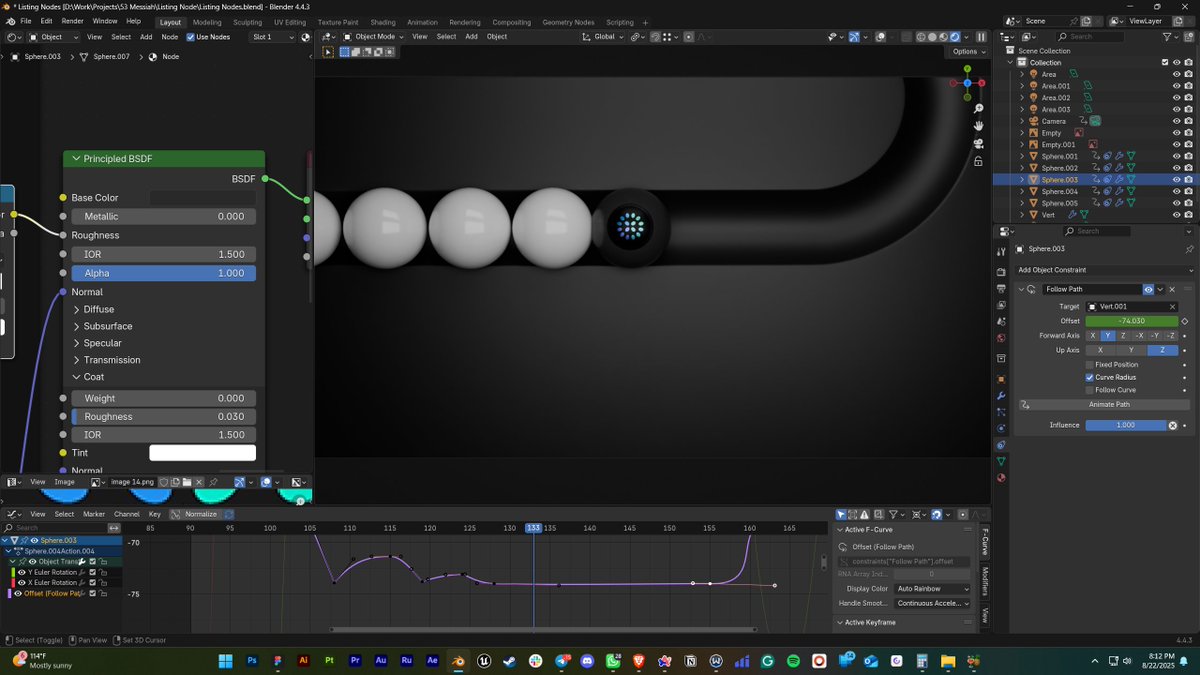This screenshot has width=1200, height=675.
Task: Collapse the Follow Path constraint panel
Action: [1021, 289]
